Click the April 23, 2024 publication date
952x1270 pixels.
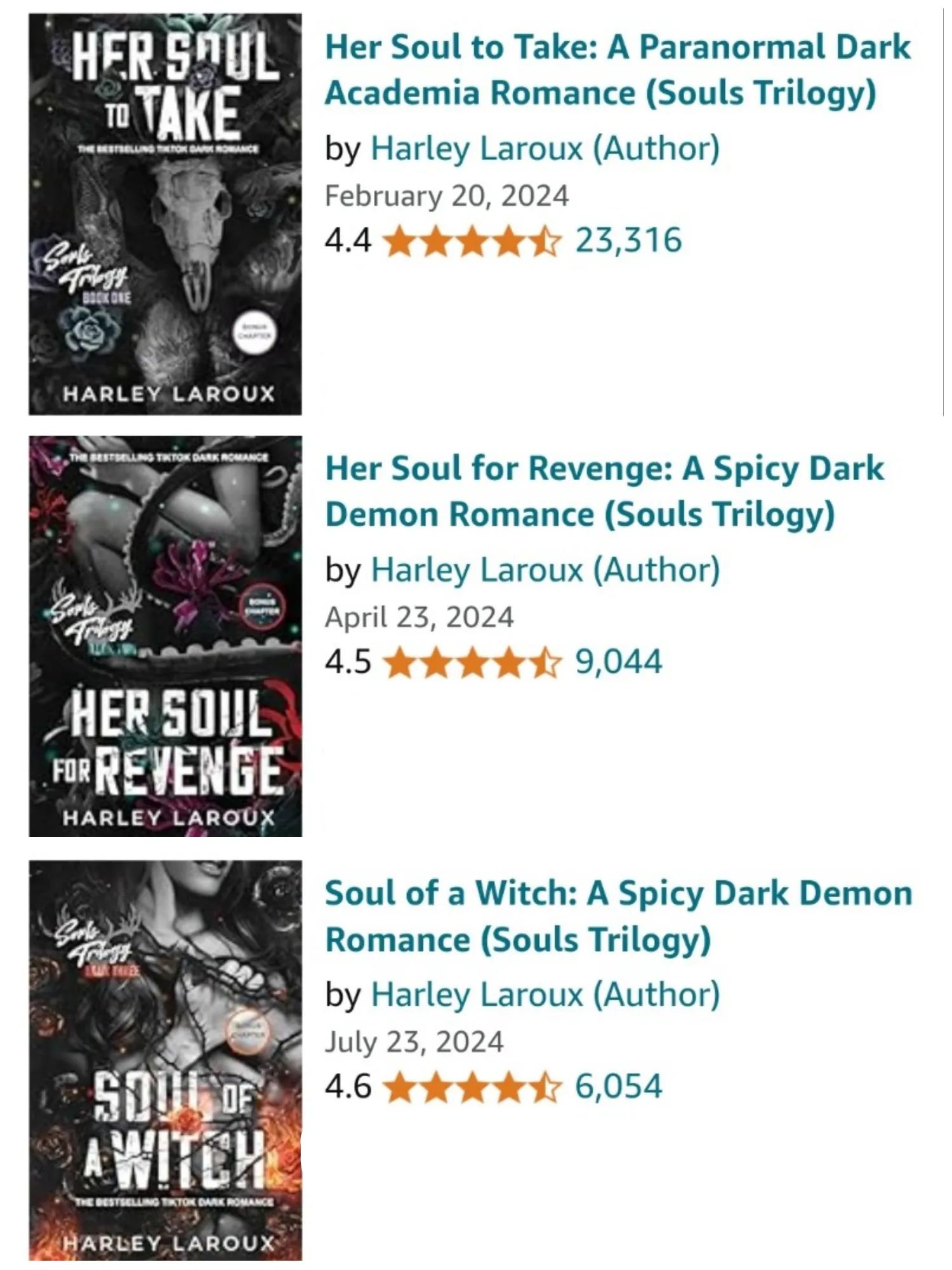[419, 617]
